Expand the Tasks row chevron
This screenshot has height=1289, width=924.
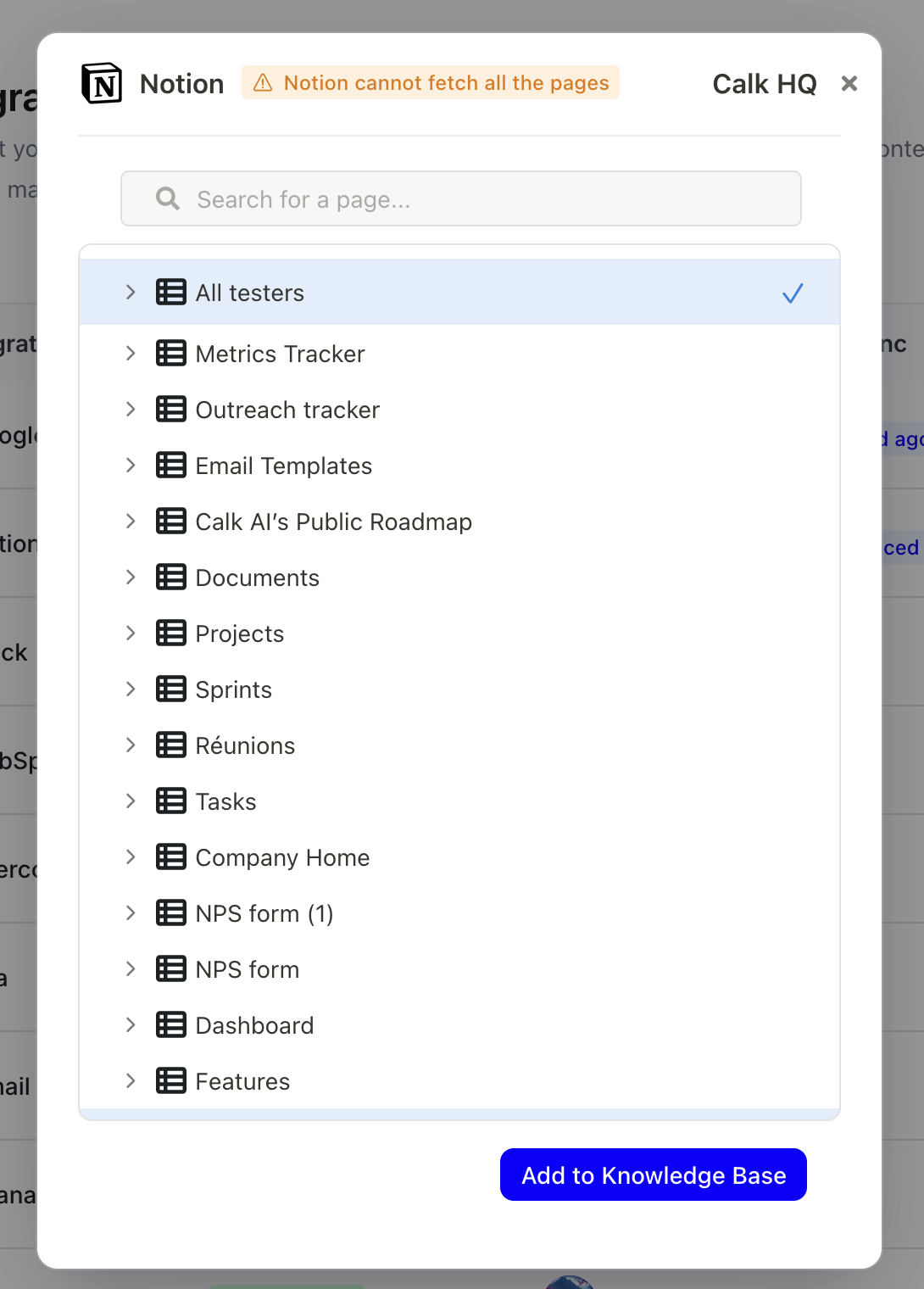[x=131, y=801]
